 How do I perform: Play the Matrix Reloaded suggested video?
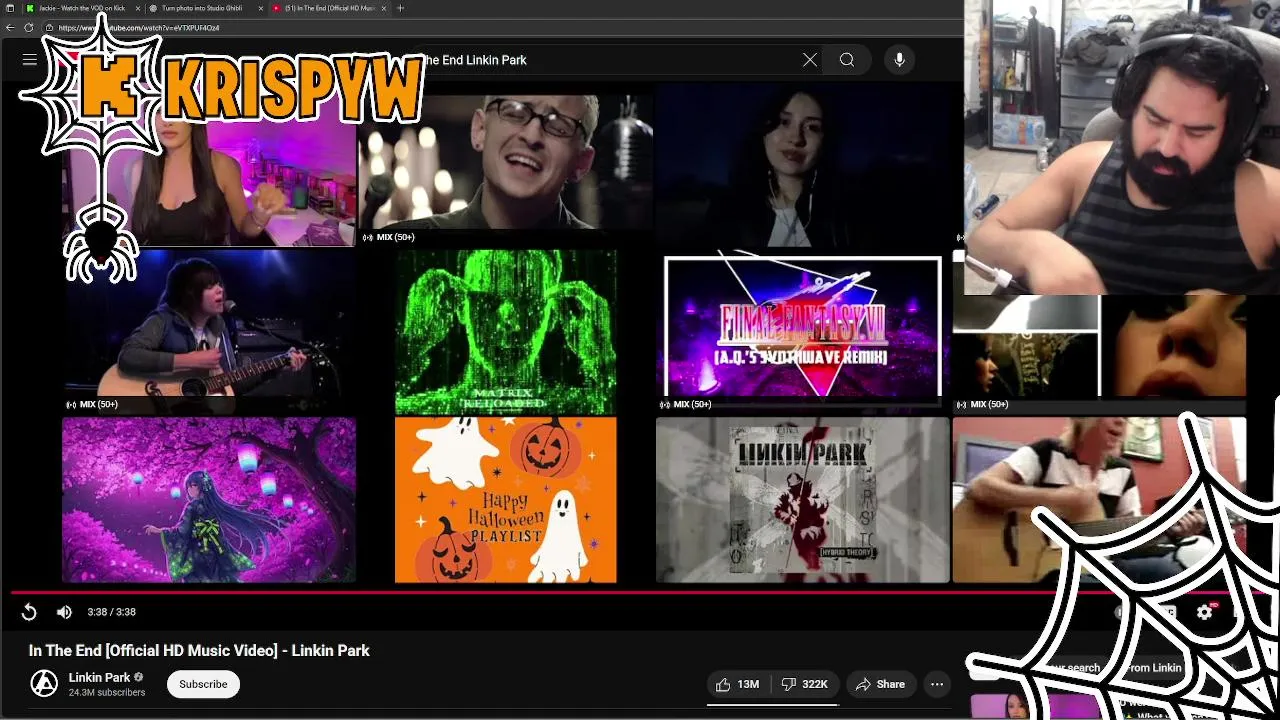(506, 332)
